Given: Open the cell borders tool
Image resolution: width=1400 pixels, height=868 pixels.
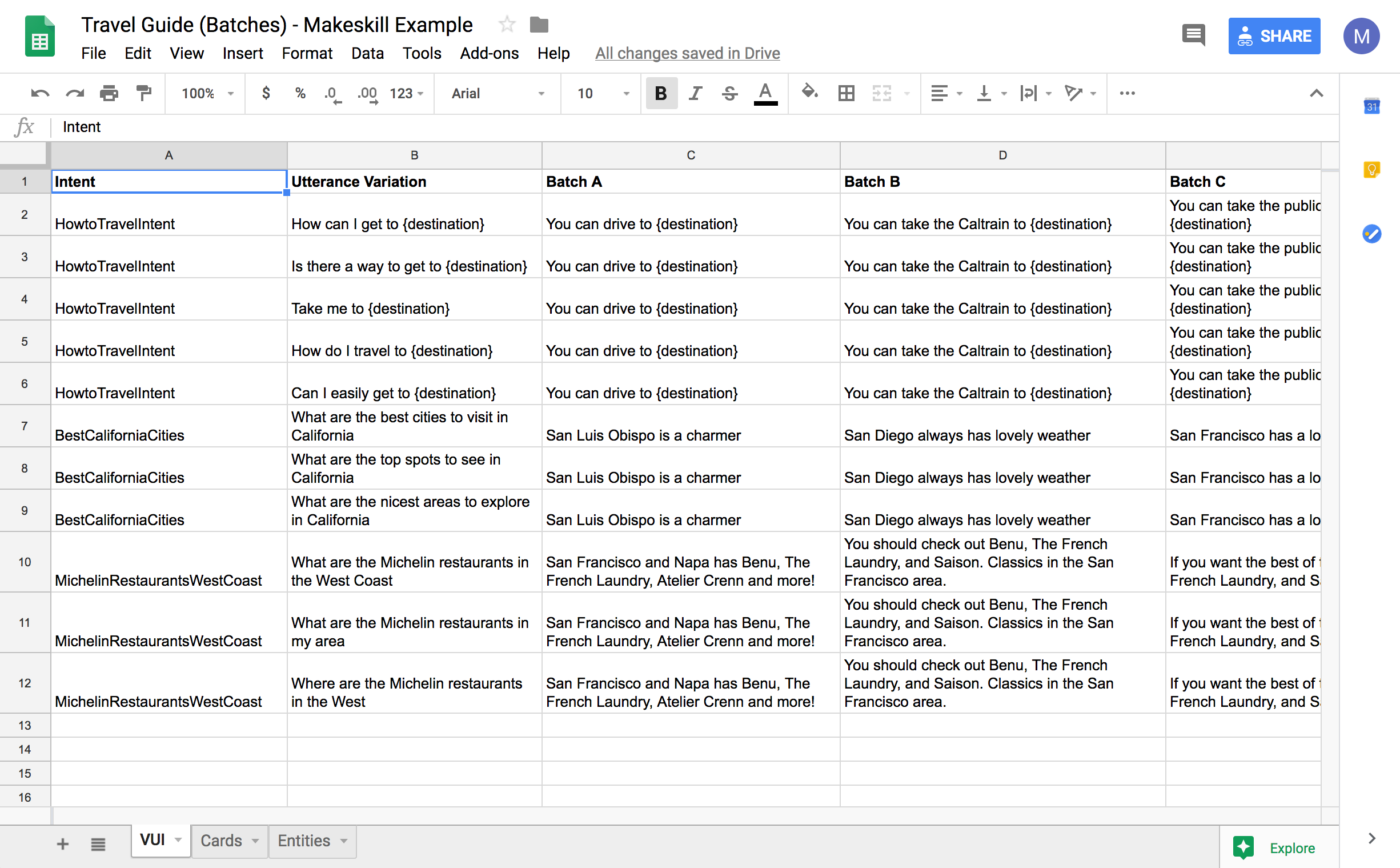Looking at the screenshot, I should click(x=847, y=93).
